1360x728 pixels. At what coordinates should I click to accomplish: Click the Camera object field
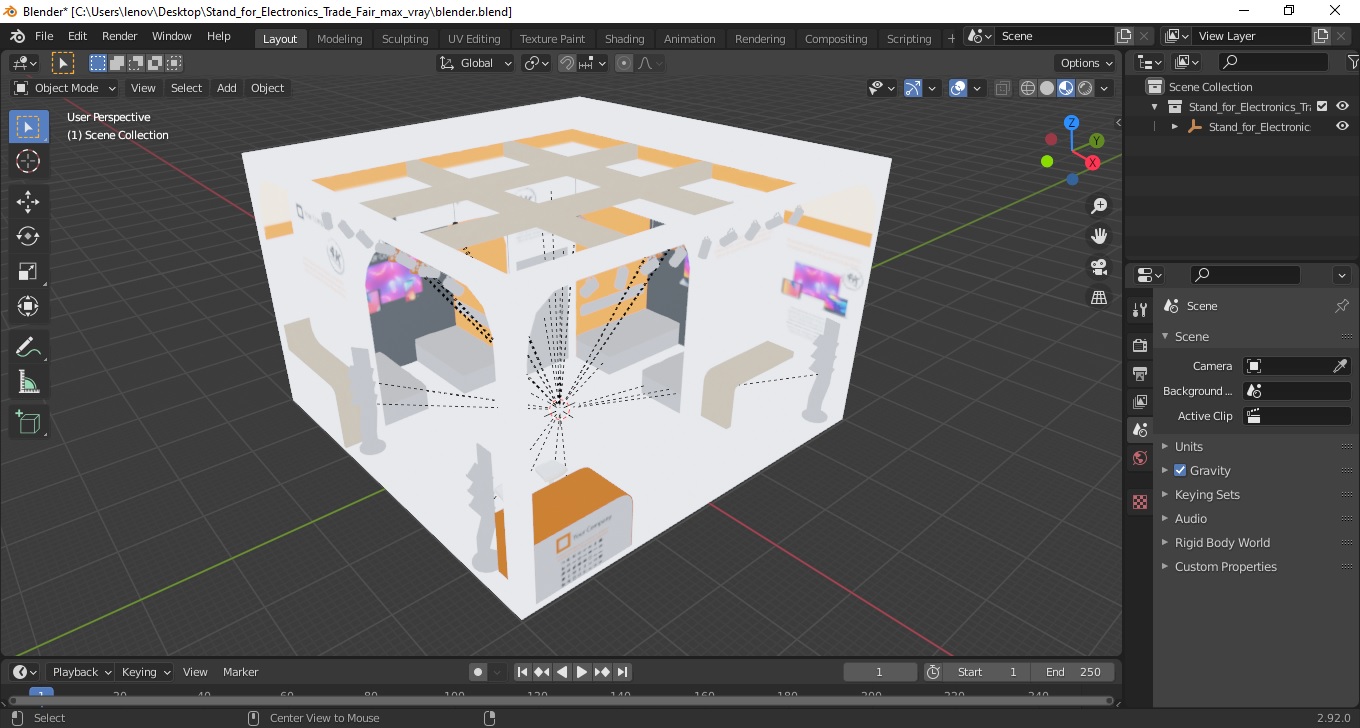[1297, 366]
